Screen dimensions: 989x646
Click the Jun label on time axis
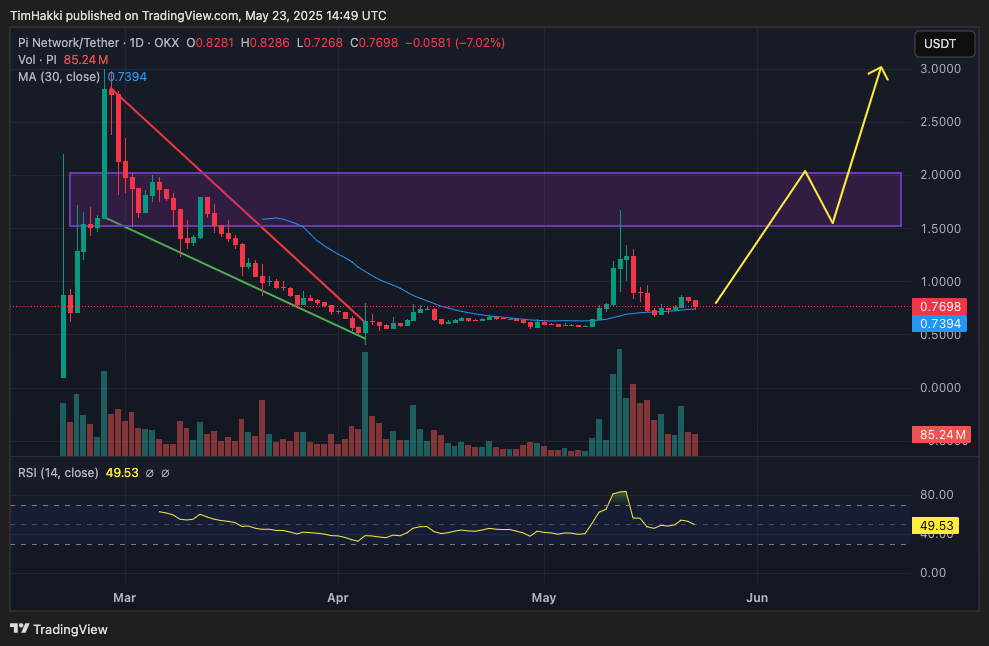click(757, 598)
